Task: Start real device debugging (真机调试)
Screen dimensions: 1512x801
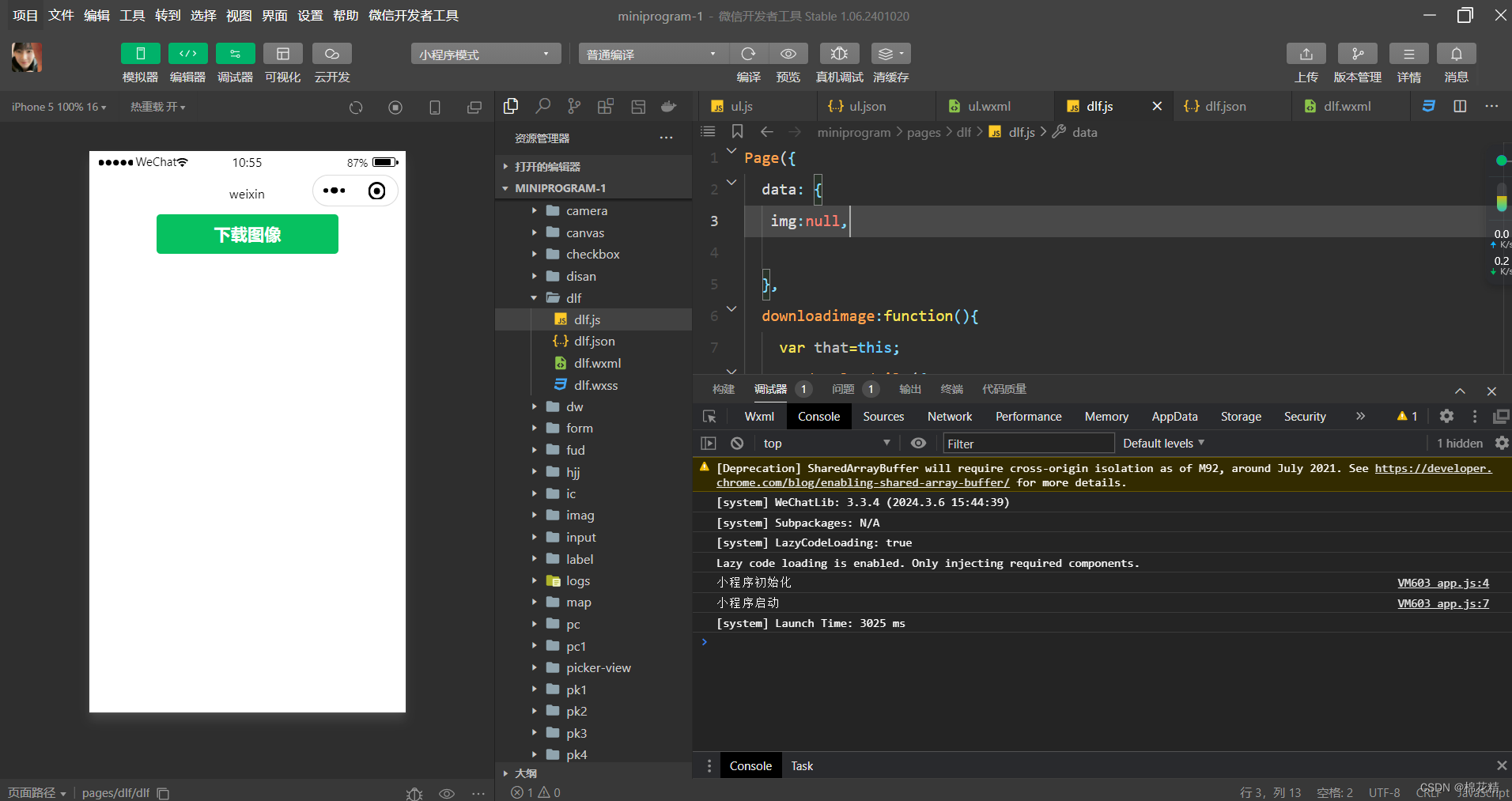Action: coord(839,54)
